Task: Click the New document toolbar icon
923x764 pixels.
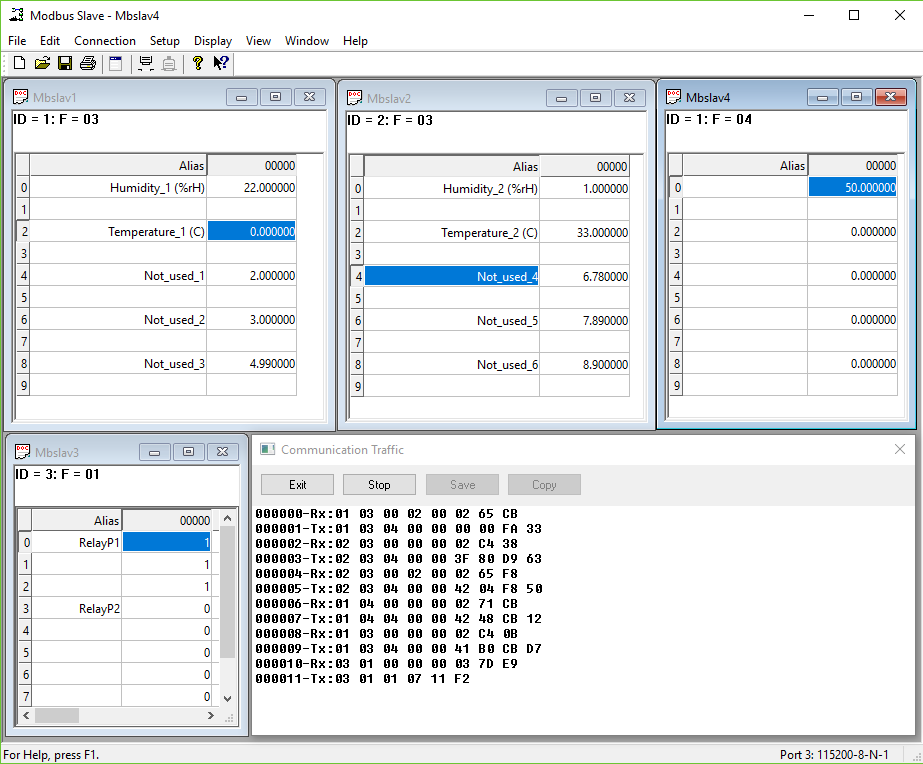Action: tap(19, 63)
